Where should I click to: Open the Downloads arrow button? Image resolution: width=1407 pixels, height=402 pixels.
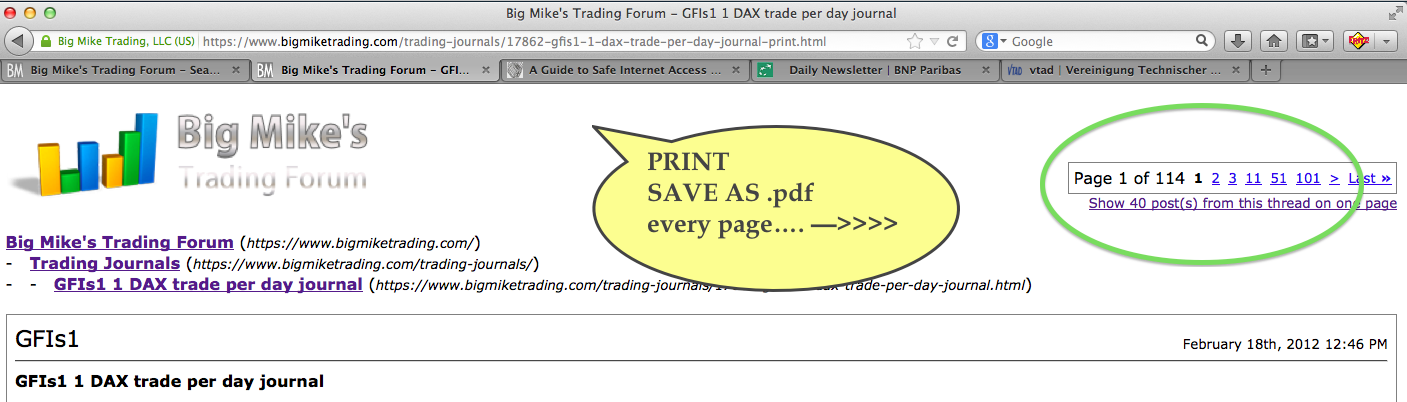tap(1238, 42)
